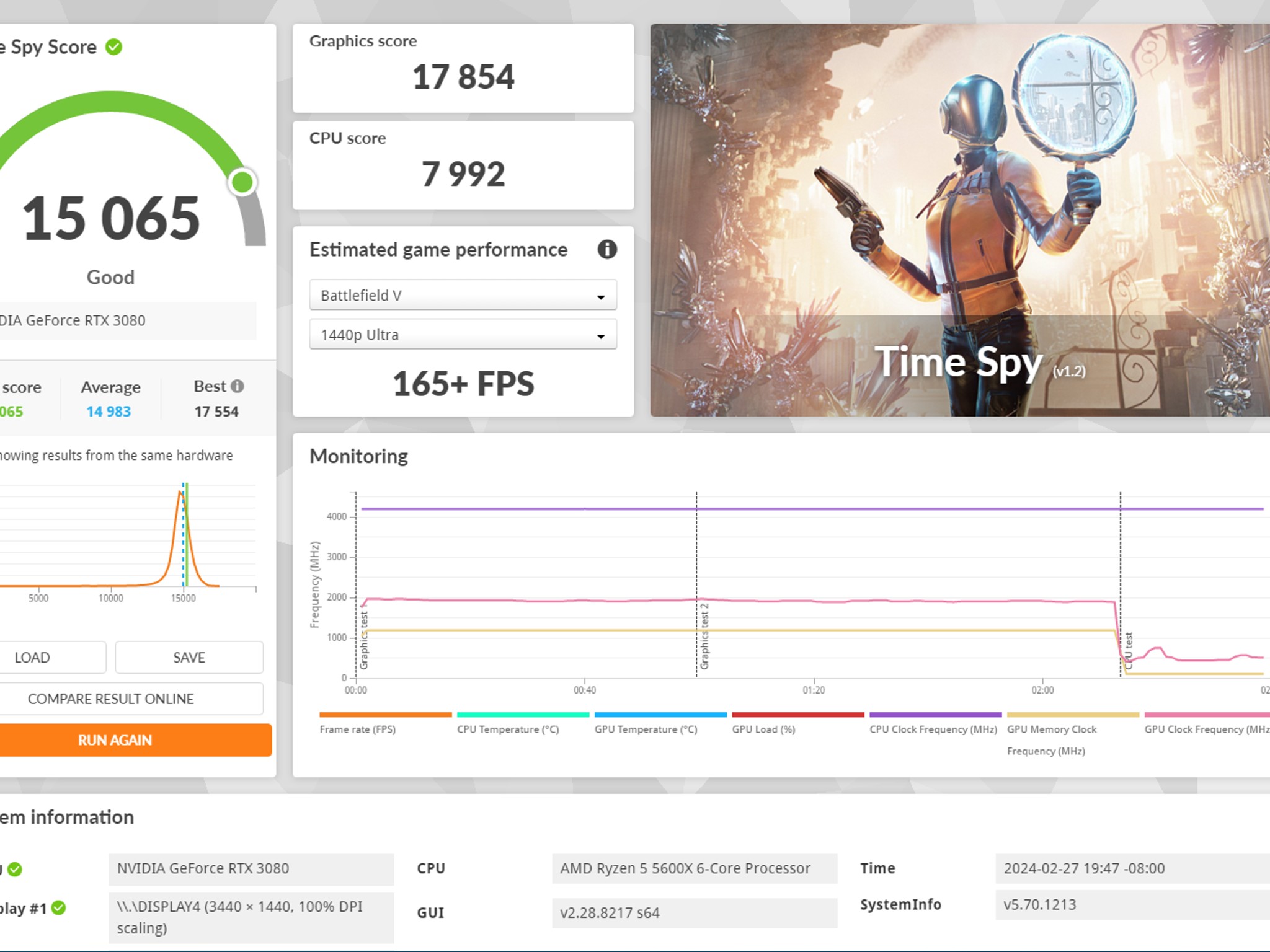Click the Best score 17 554
The width and height of the screenshot is (1270, 952).
[216, 412]
